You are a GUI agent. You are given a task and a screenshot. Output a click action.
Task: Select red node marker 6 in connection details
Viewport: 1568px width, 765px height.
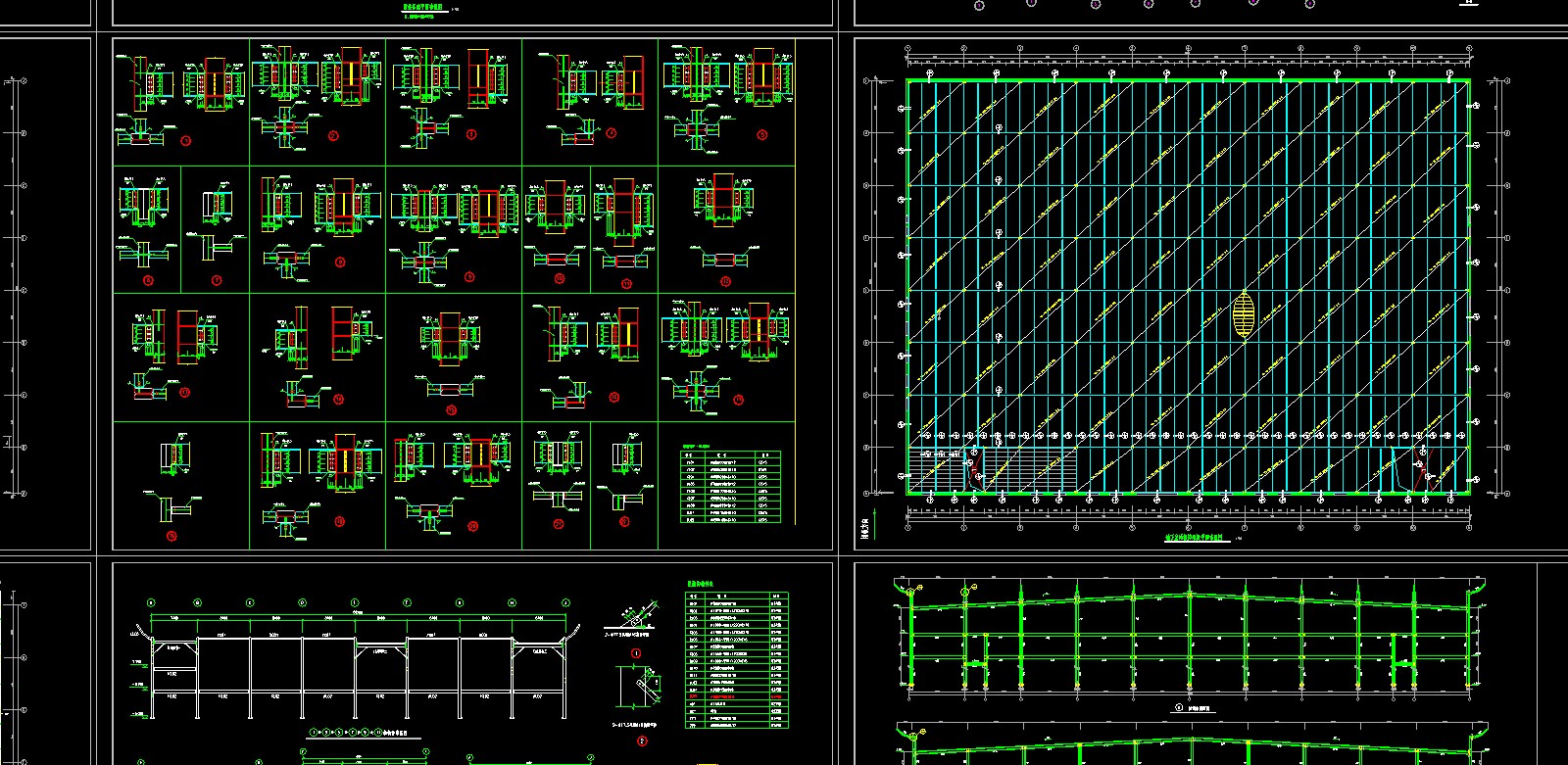pyautogui.click(x=148, y=280)
